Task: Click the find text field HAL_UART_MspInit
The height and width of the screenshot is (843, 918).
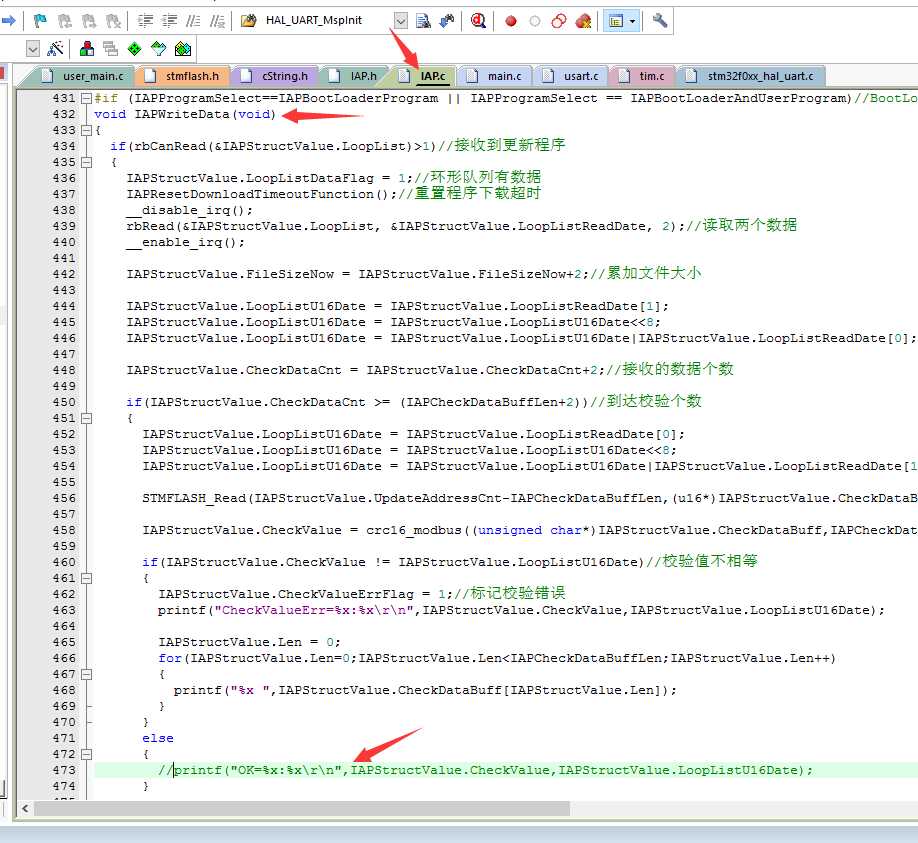Action: click(x=327, y=20)
